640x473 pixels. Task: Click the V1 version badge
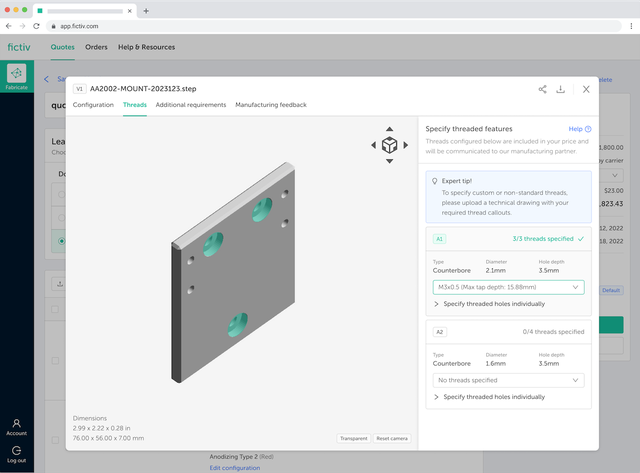pos(80,89)
